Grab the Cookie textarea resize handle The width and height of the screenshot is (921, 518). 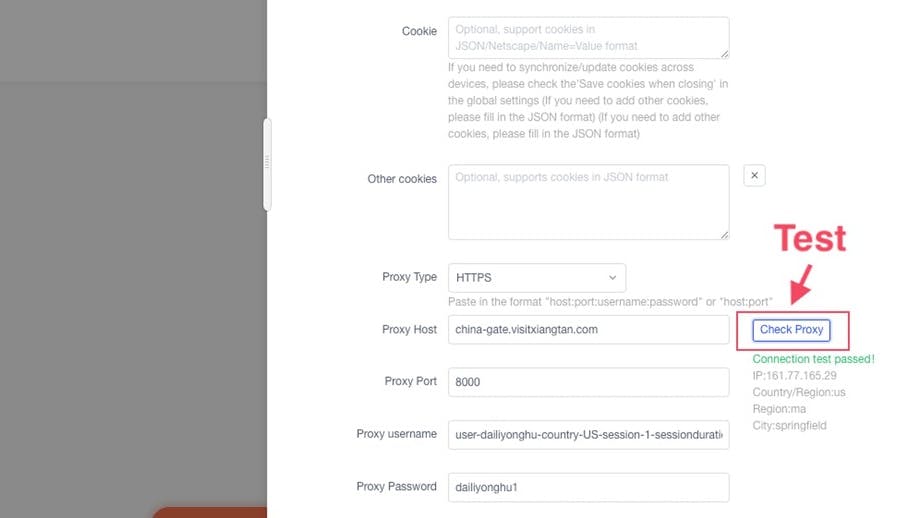click(x=724, y=54)
